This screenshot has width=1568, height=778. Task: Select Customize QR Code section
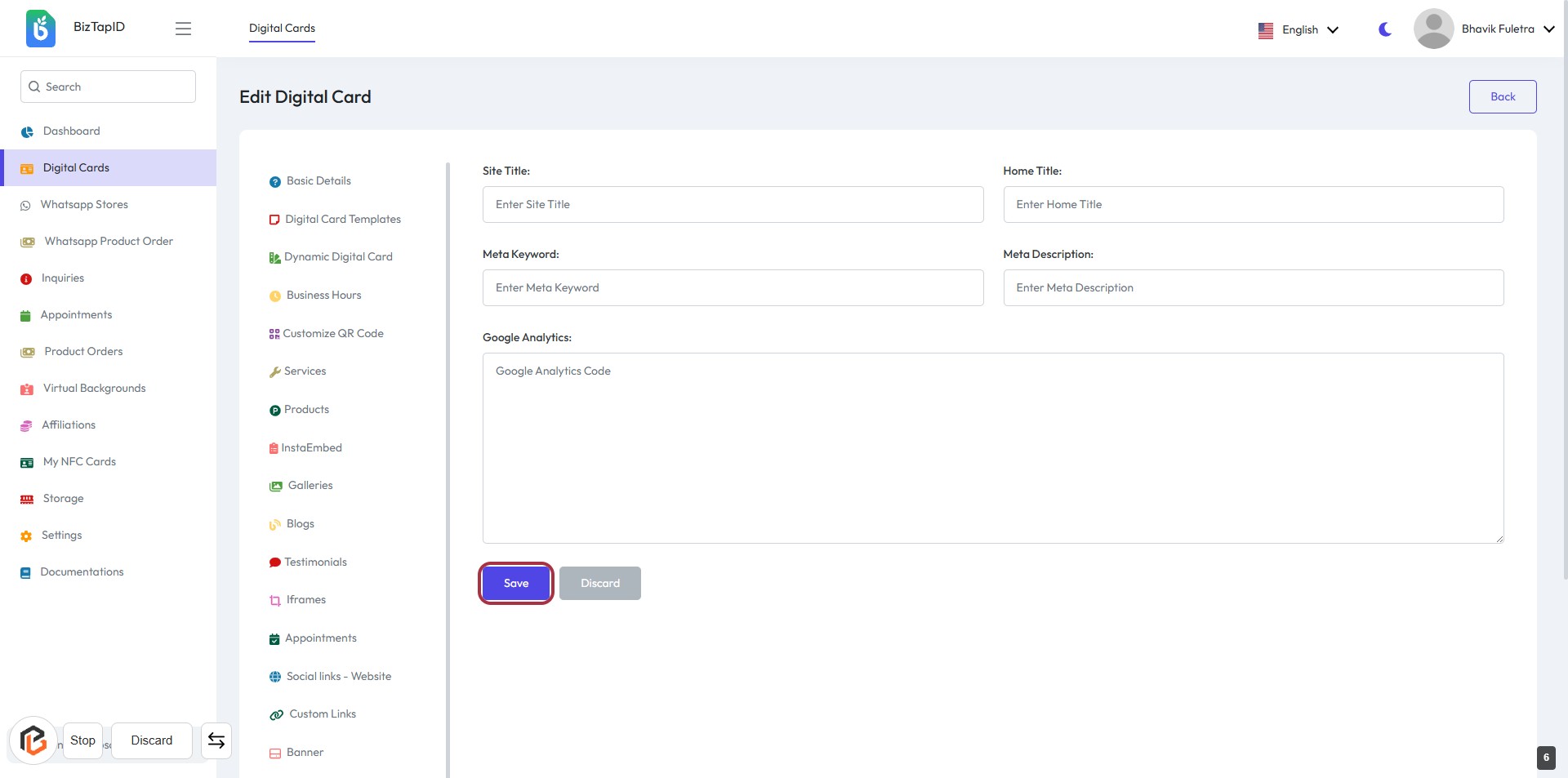(332, 333)
